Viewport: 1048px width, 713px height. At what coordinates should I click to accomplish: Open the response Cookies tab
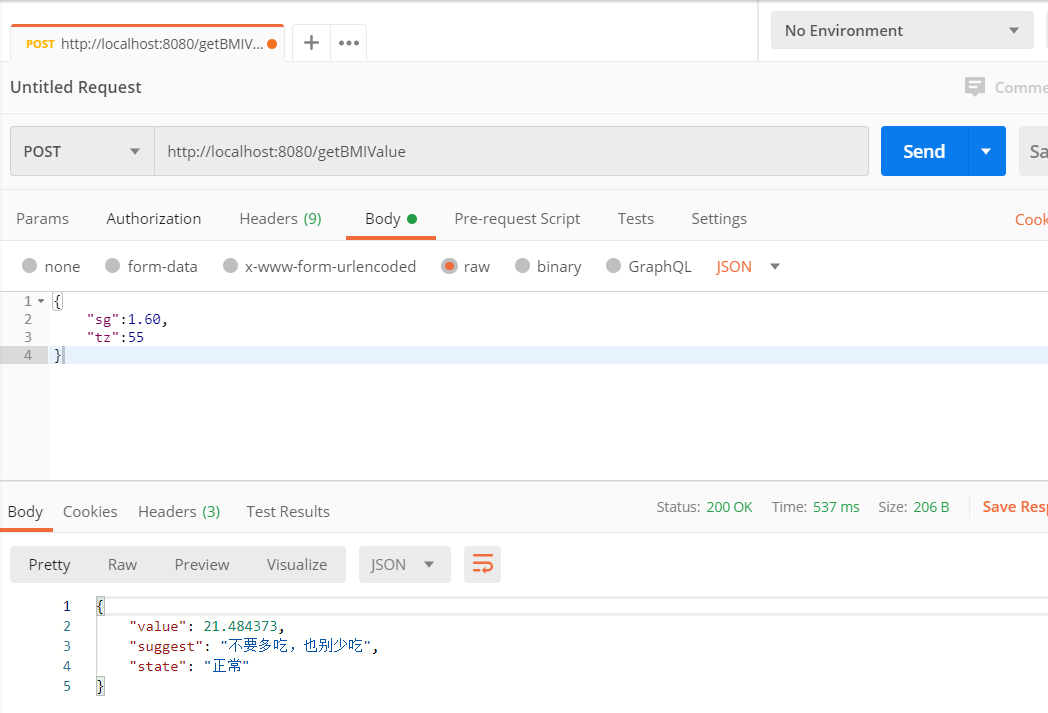click(x=90, y=511)
